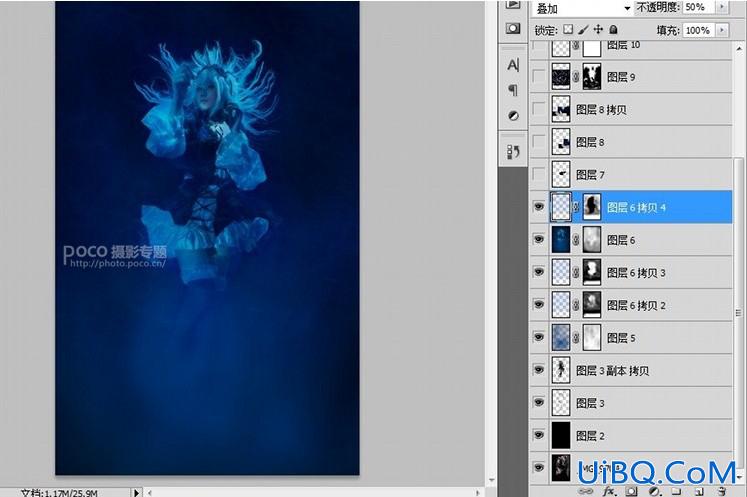
Task: Select layer named 图层 6 拷贝 3
Action: point(631,273)
